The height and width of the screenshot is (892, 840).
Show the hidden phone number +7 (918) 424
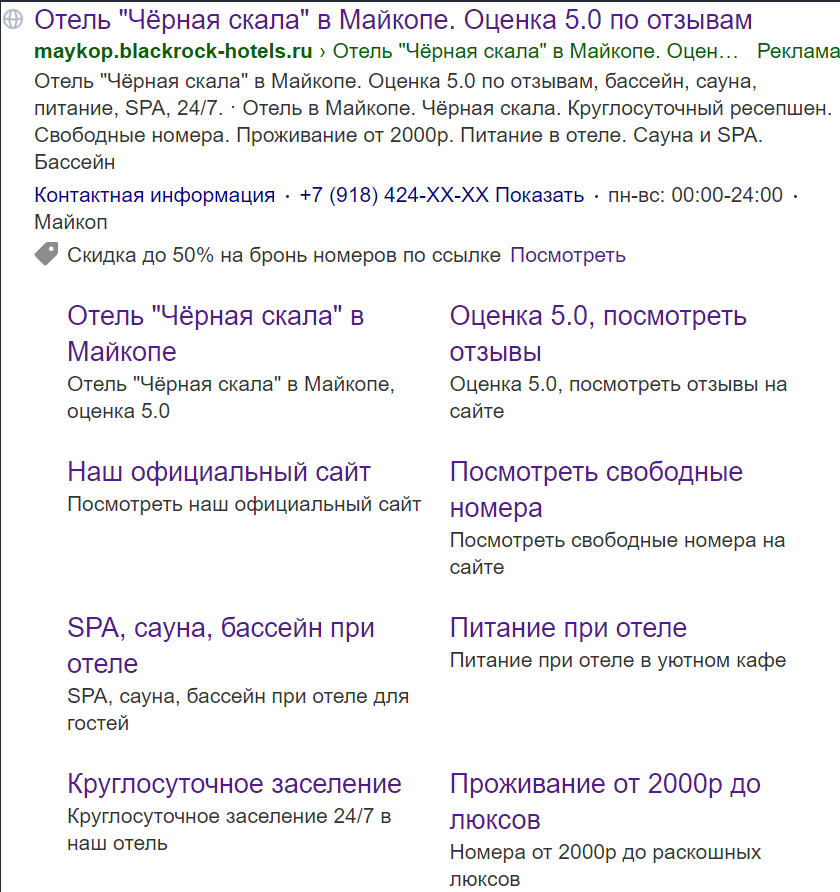[x=442, y=195]
